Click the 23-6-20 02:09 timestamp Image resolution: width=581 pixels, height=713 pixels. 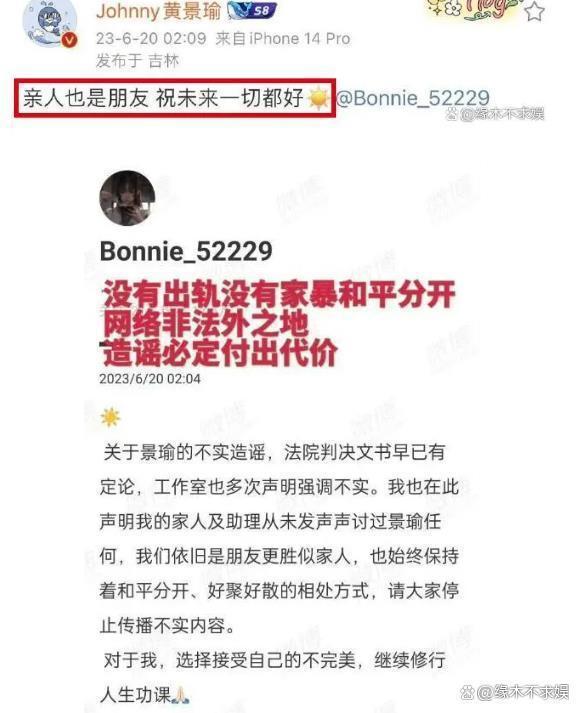151,39
